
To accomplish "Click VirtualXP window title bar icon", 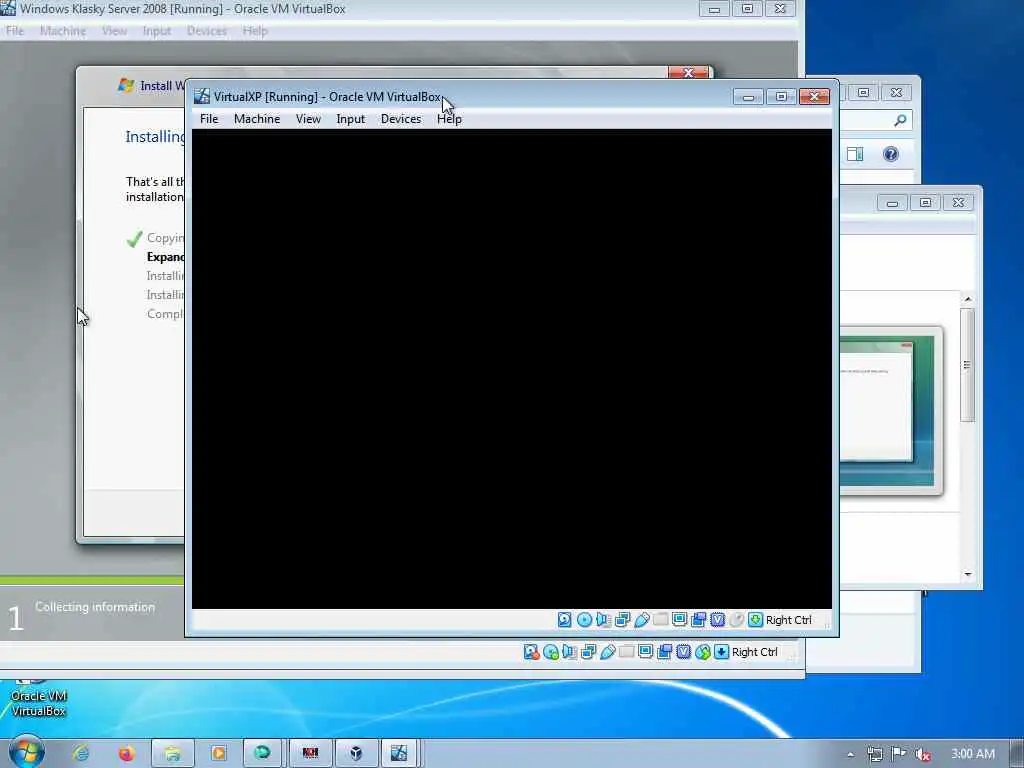I will [202, 96].
